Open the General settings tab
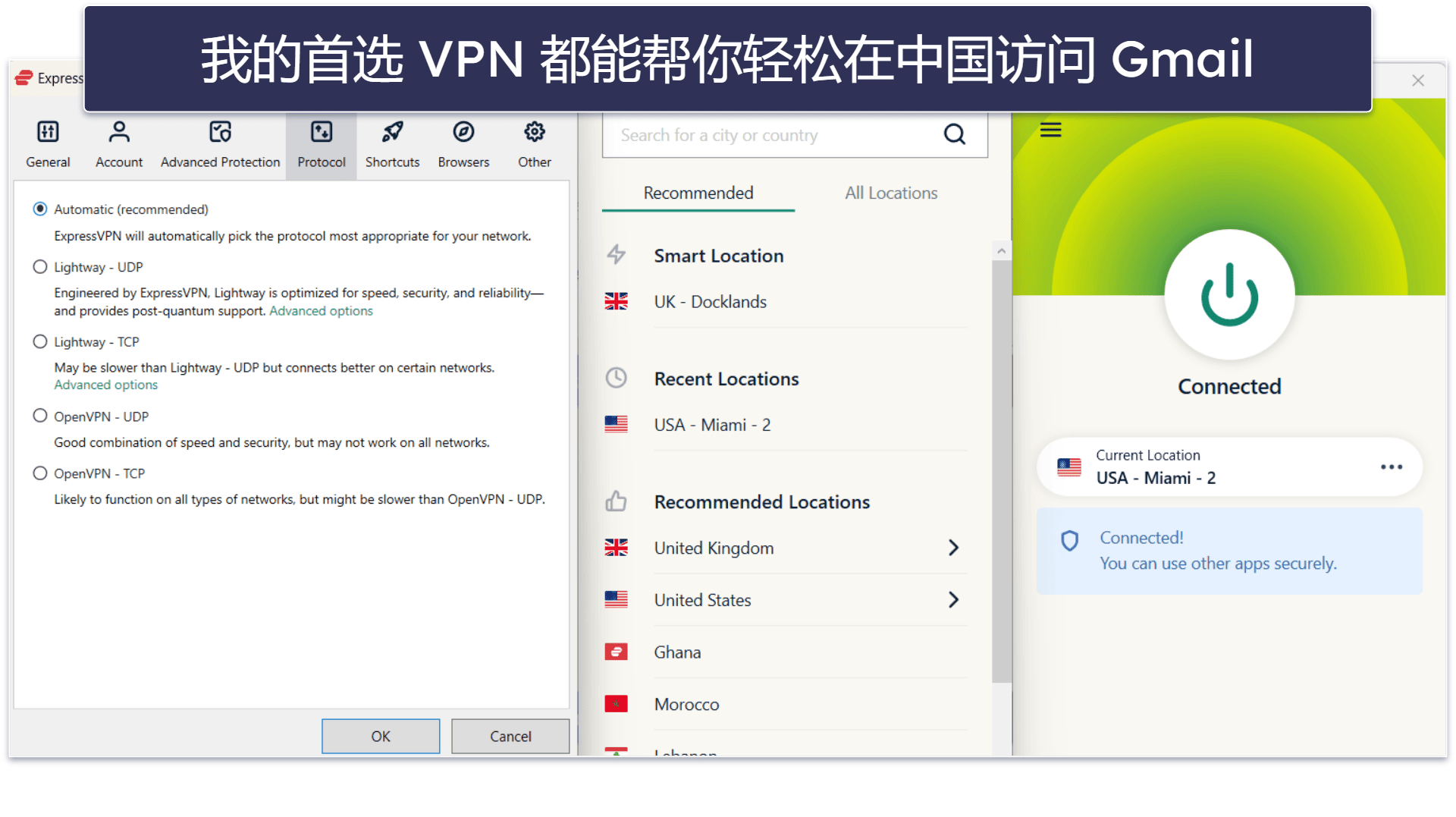Screen dimensions: 1456x817 point(48,144)
